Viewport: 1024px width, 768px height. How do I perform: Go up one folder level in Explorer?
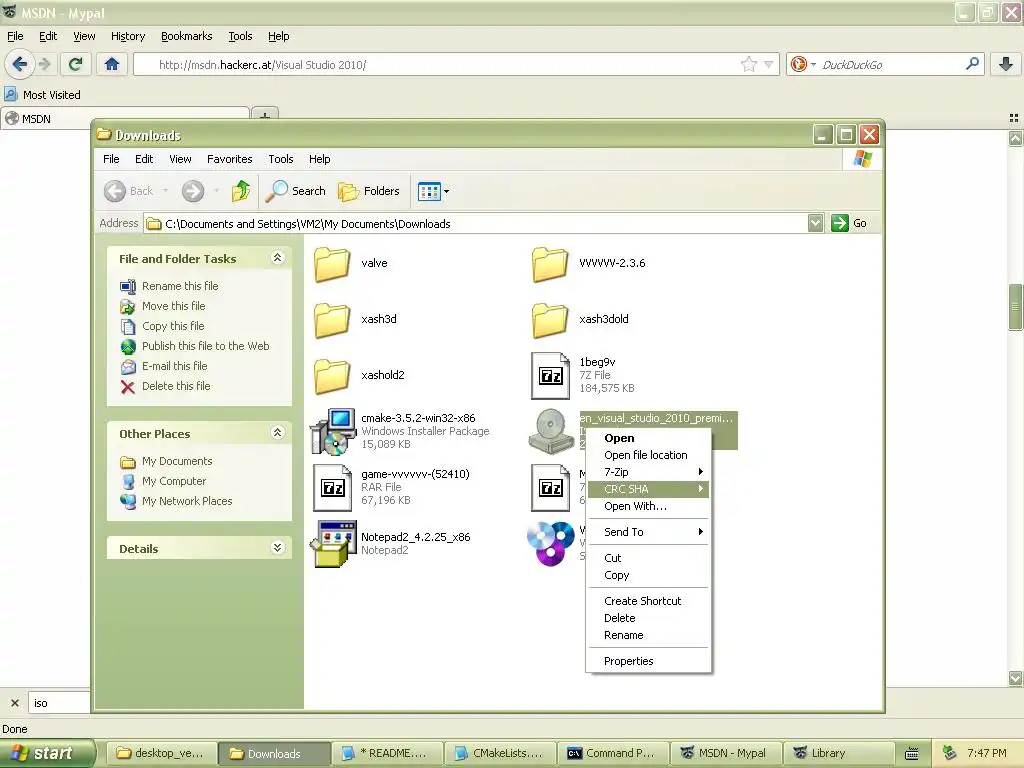tap(241, 191)
